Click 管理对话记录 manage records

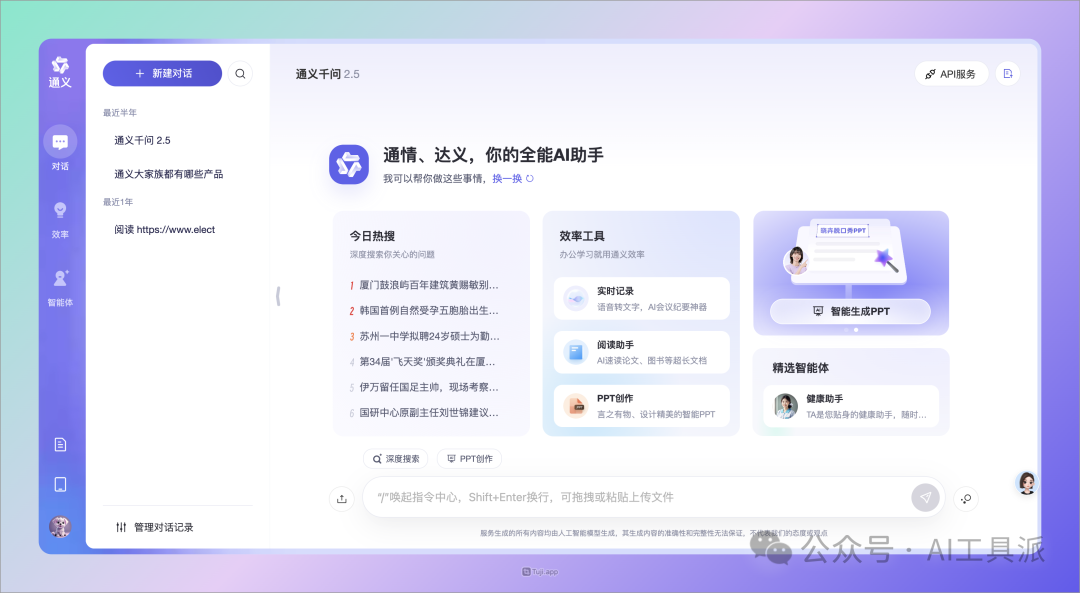155,527
